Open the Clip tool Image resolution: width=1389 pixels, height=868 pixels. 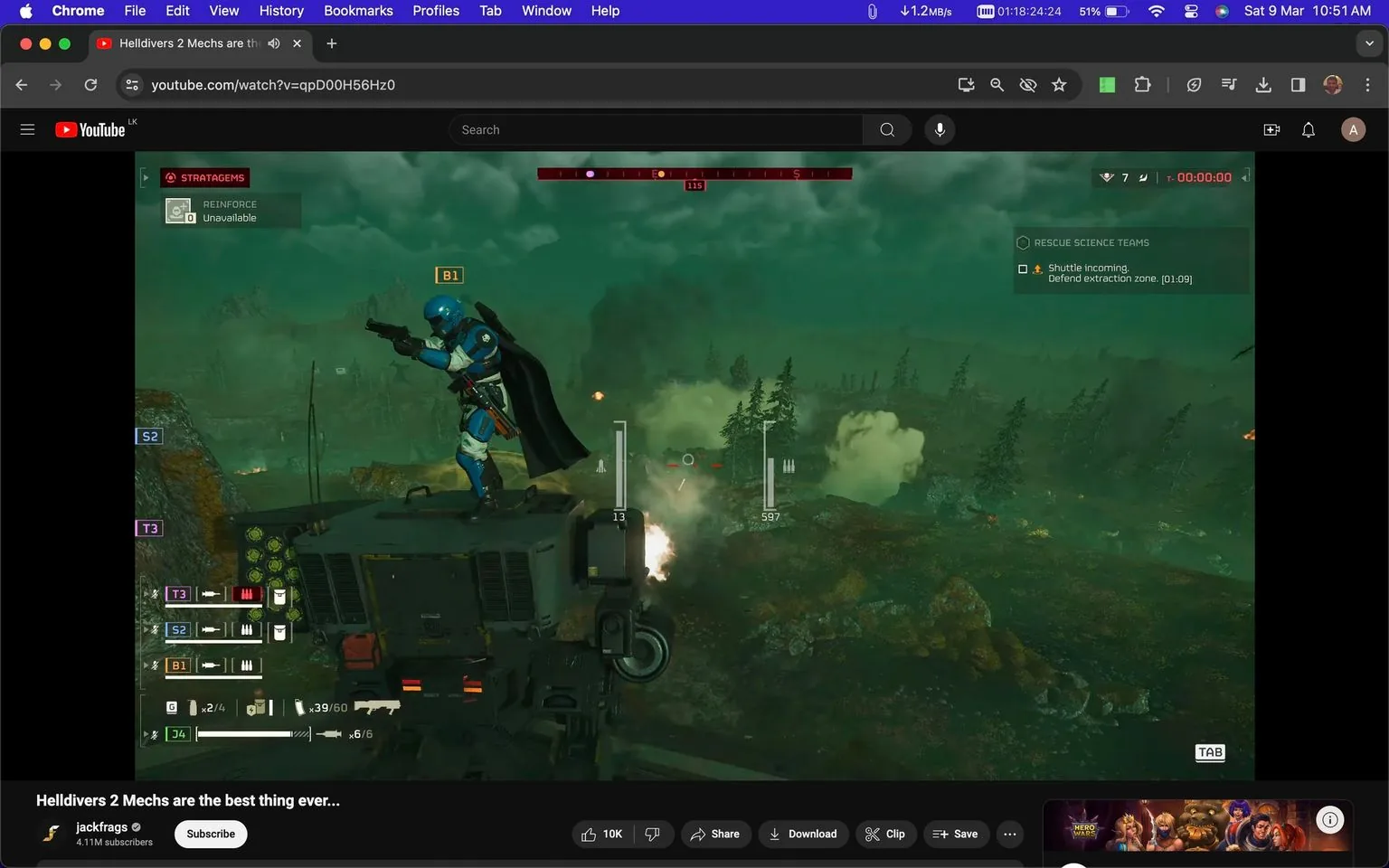885,834
